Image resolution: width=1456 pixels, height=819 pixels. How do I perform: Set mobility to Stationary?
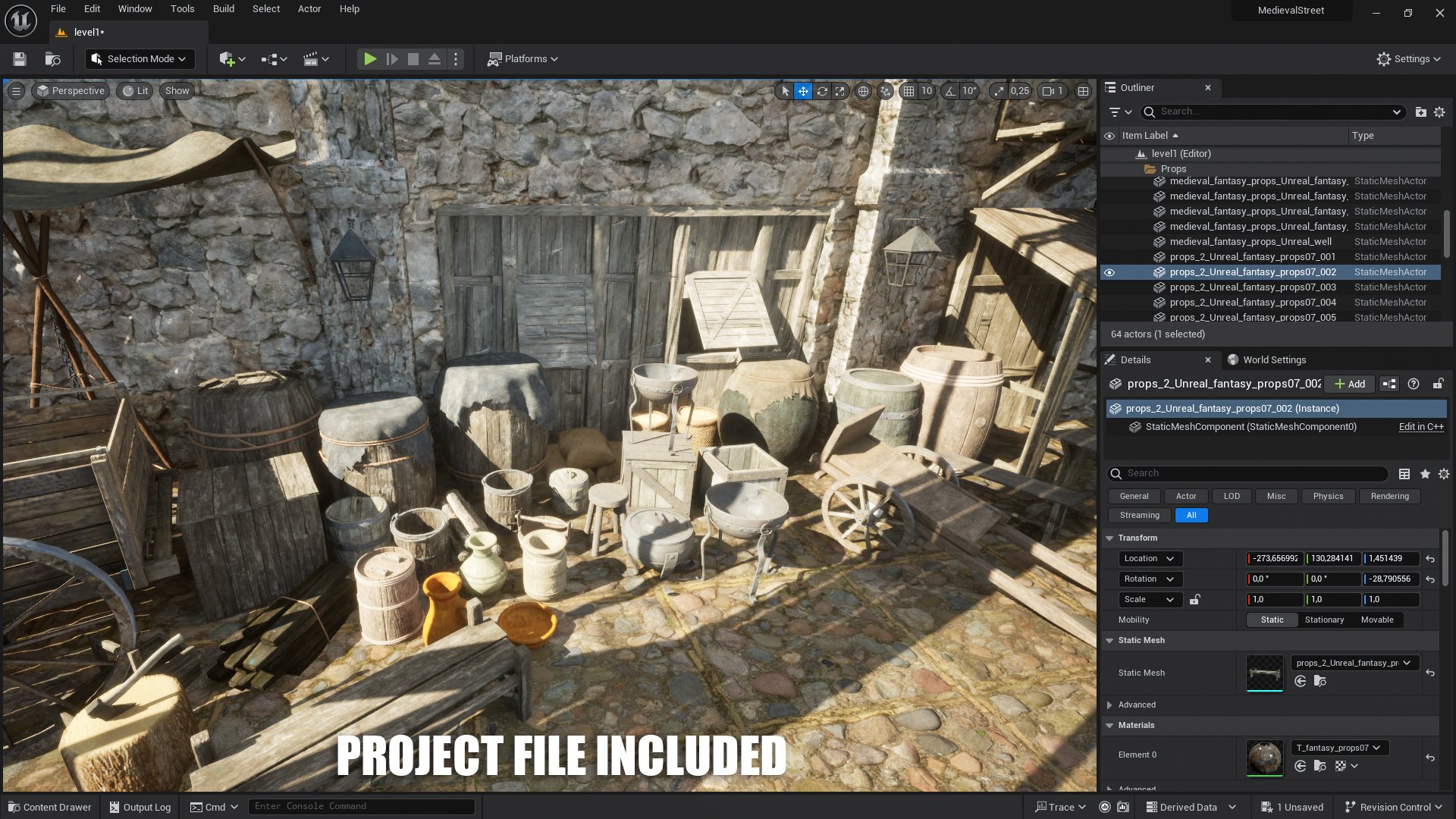(x=1324, y=620)
